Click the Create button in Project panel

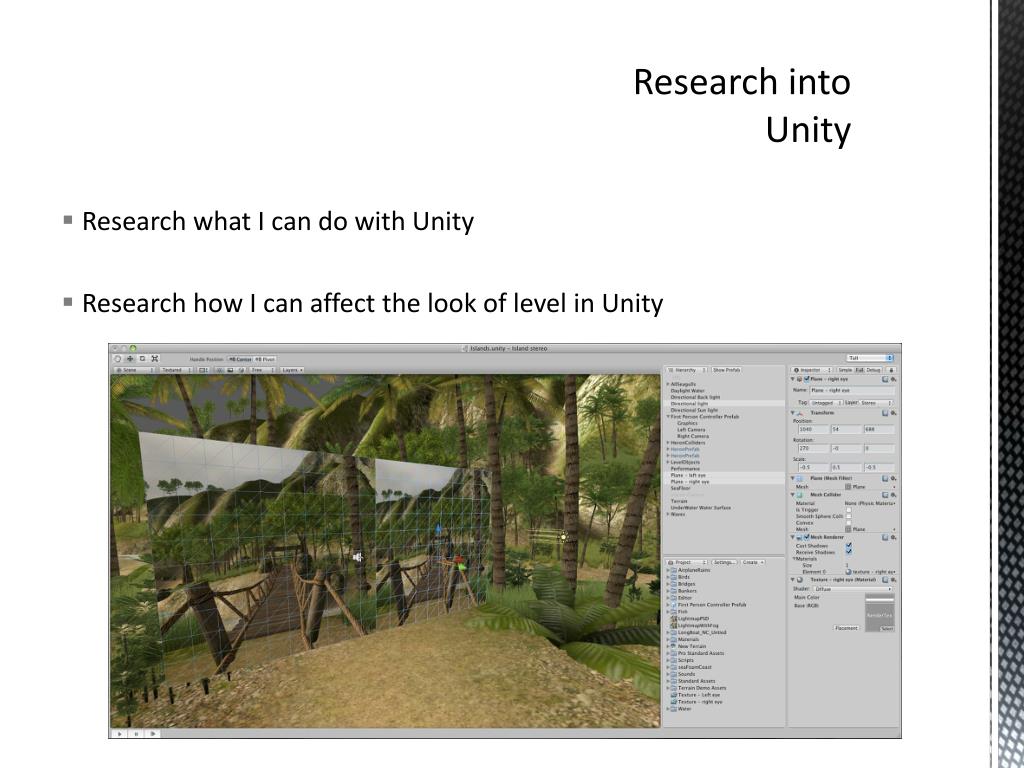752,562
